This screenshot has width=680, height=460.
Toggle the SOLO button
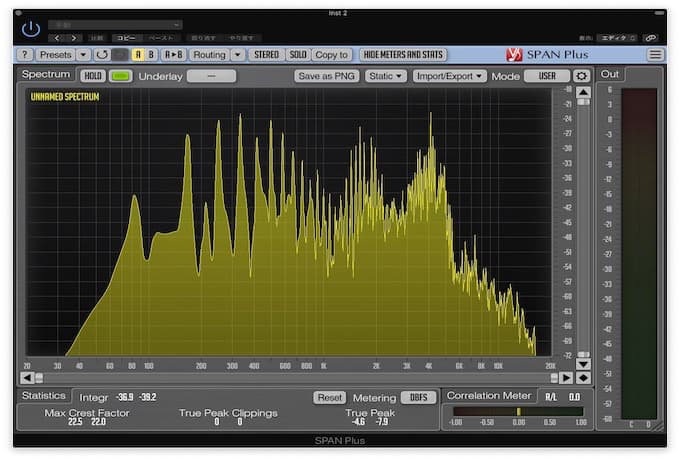pos(298,55)
